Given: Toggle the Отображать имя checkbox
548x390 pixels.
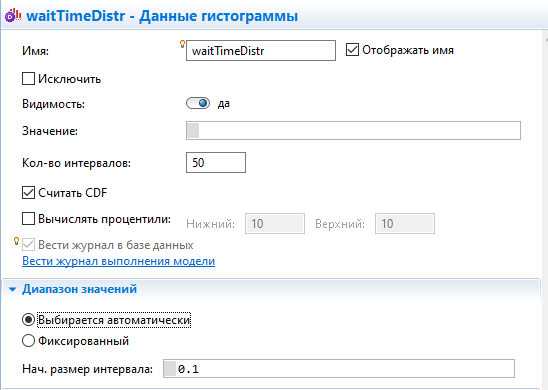Looking at the screenshot, I should click(352, 50).
